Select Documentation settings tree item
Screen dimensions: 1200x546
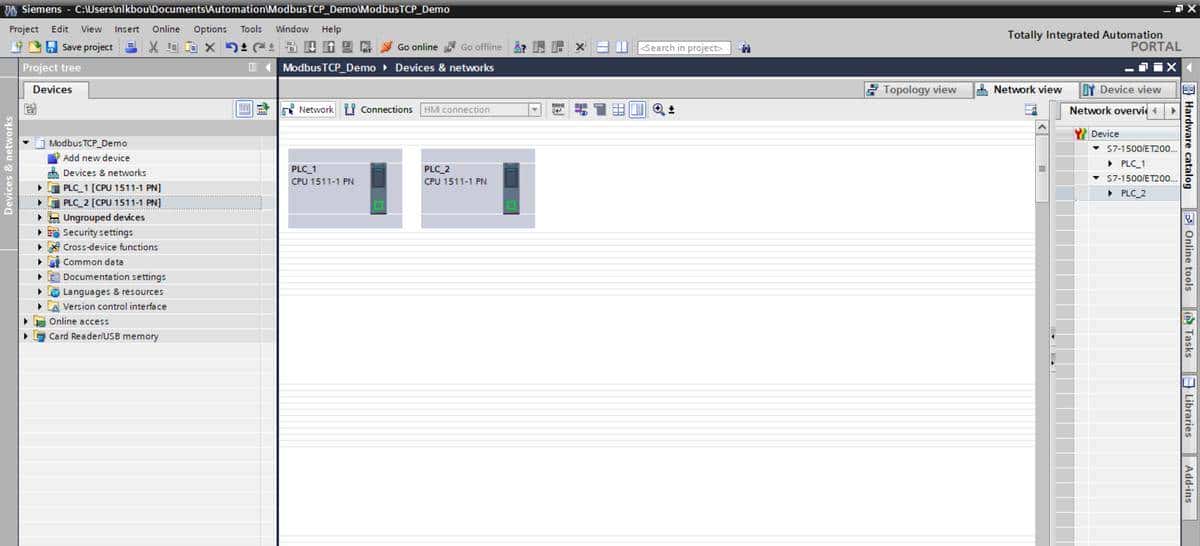114,277
